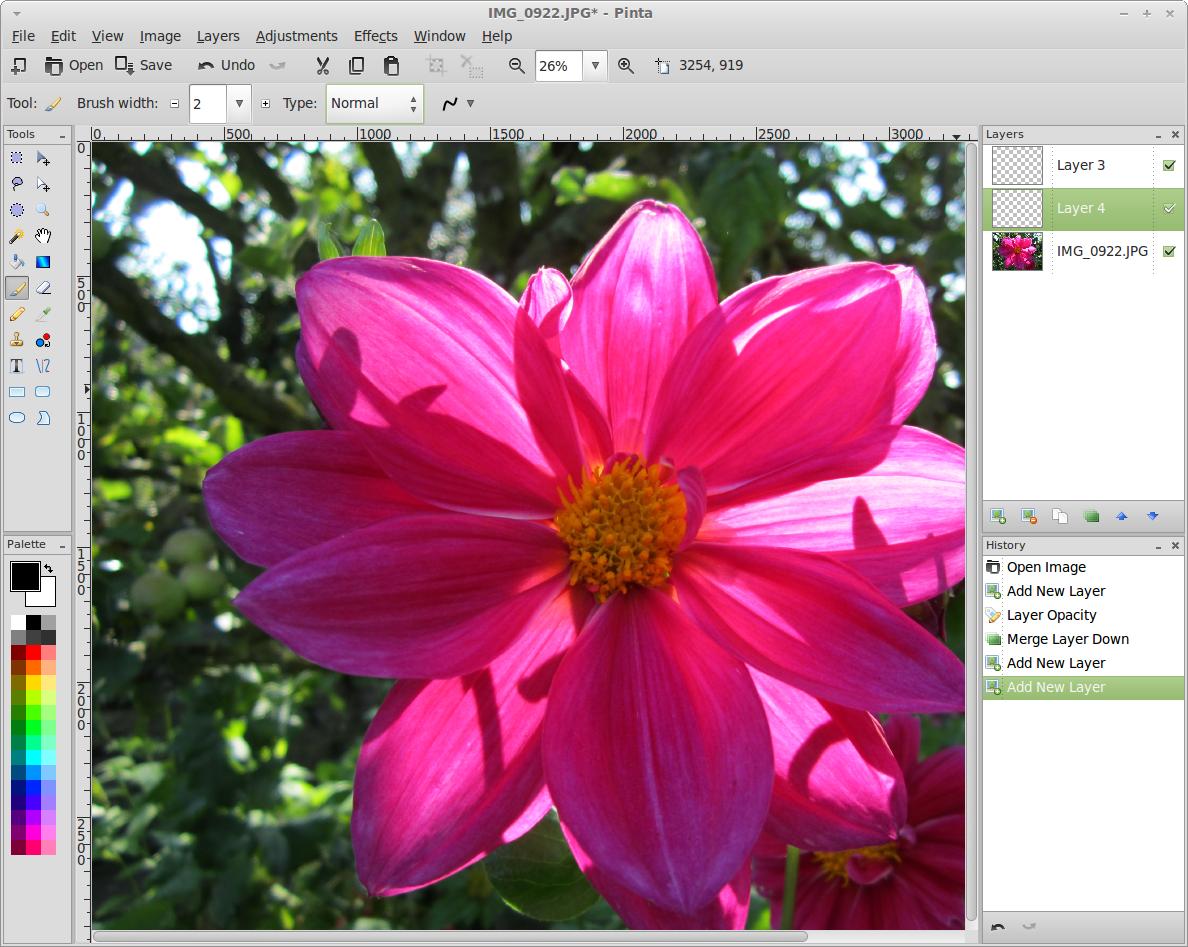Click Merge Layer Down icon in Layers panel

(1091, 517)
